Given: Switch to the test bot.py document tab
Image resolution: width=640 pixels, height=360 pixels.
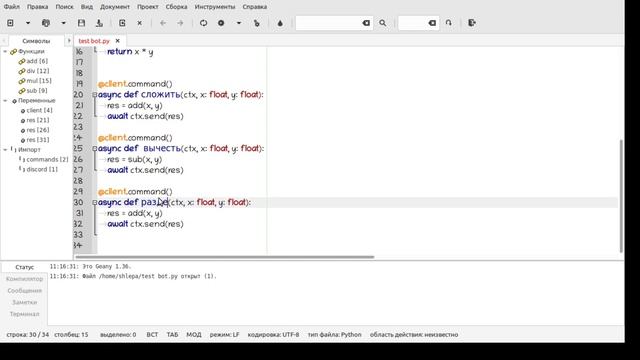Looking at the screenshot, I should 94,41.
